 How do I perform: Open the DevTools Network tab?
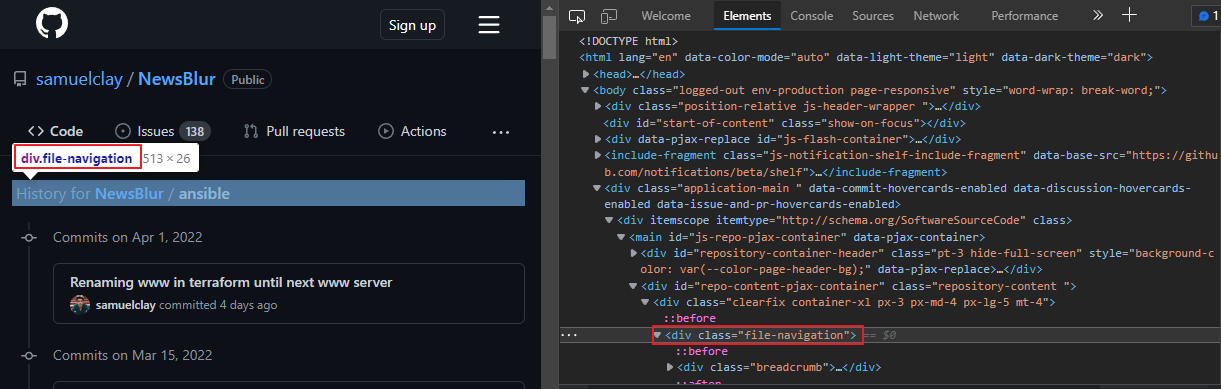936,16
